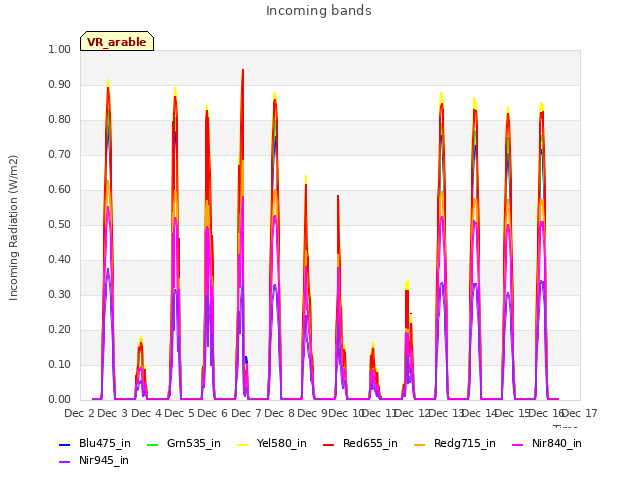Screen dimensions: 640x480
Task: Select the Yel580_in legend label
Action: coord(282,443)
